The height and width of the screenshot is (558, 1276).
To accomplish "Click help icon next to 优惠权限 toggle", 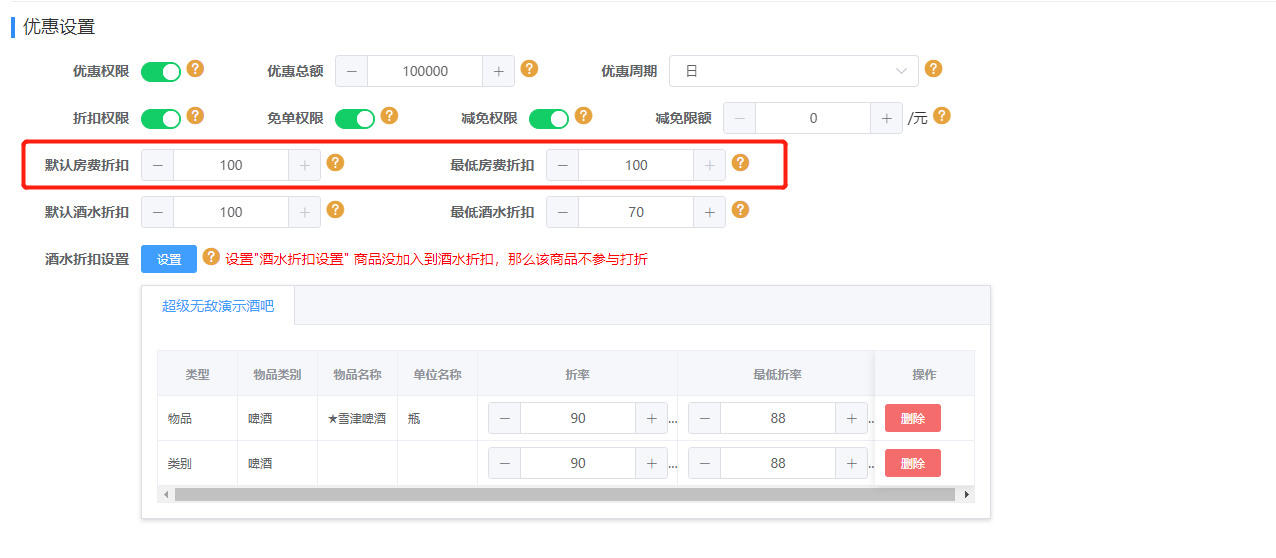I will 196,69.
